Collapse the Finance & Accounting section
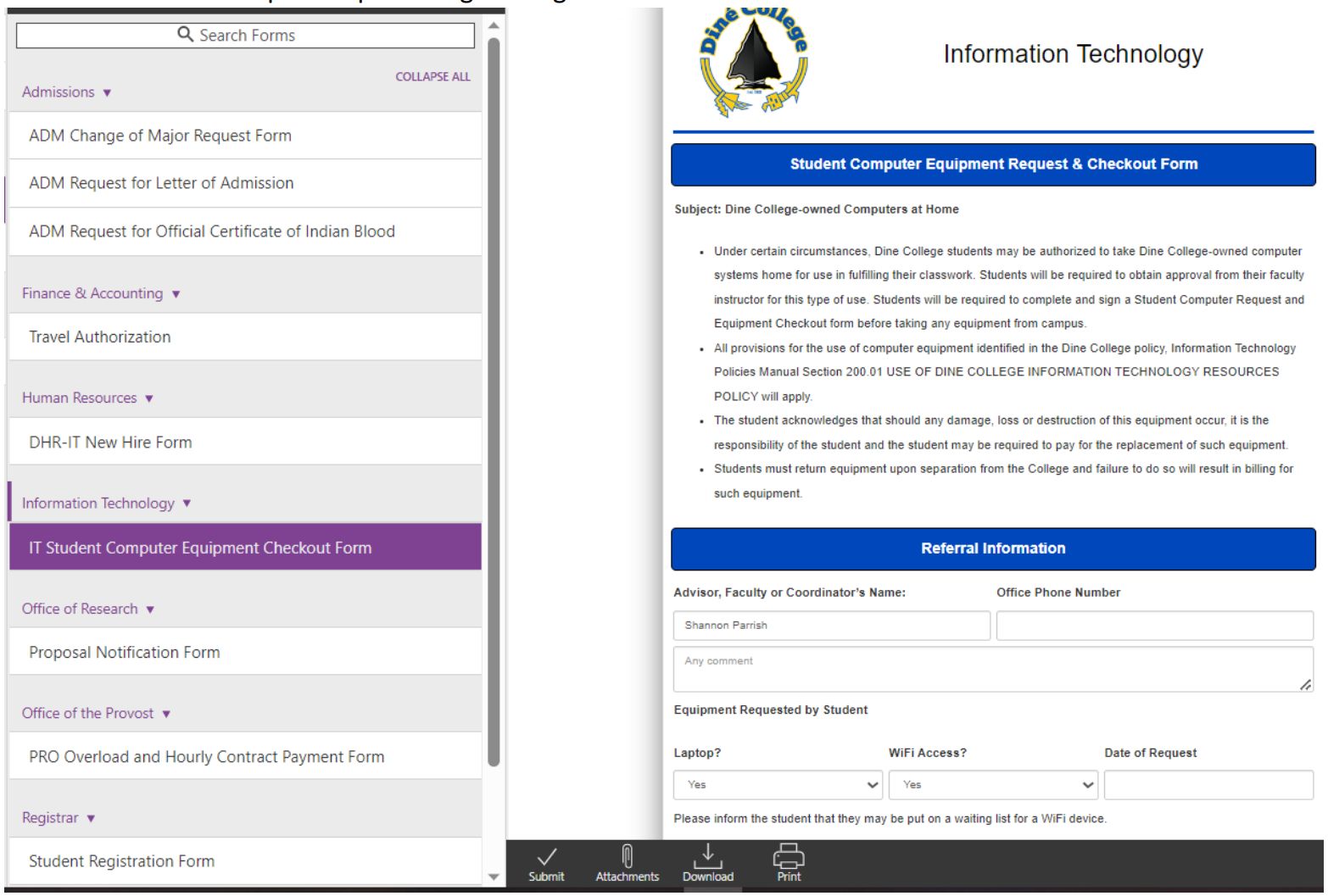1328x896 pixels. [101, 293]
